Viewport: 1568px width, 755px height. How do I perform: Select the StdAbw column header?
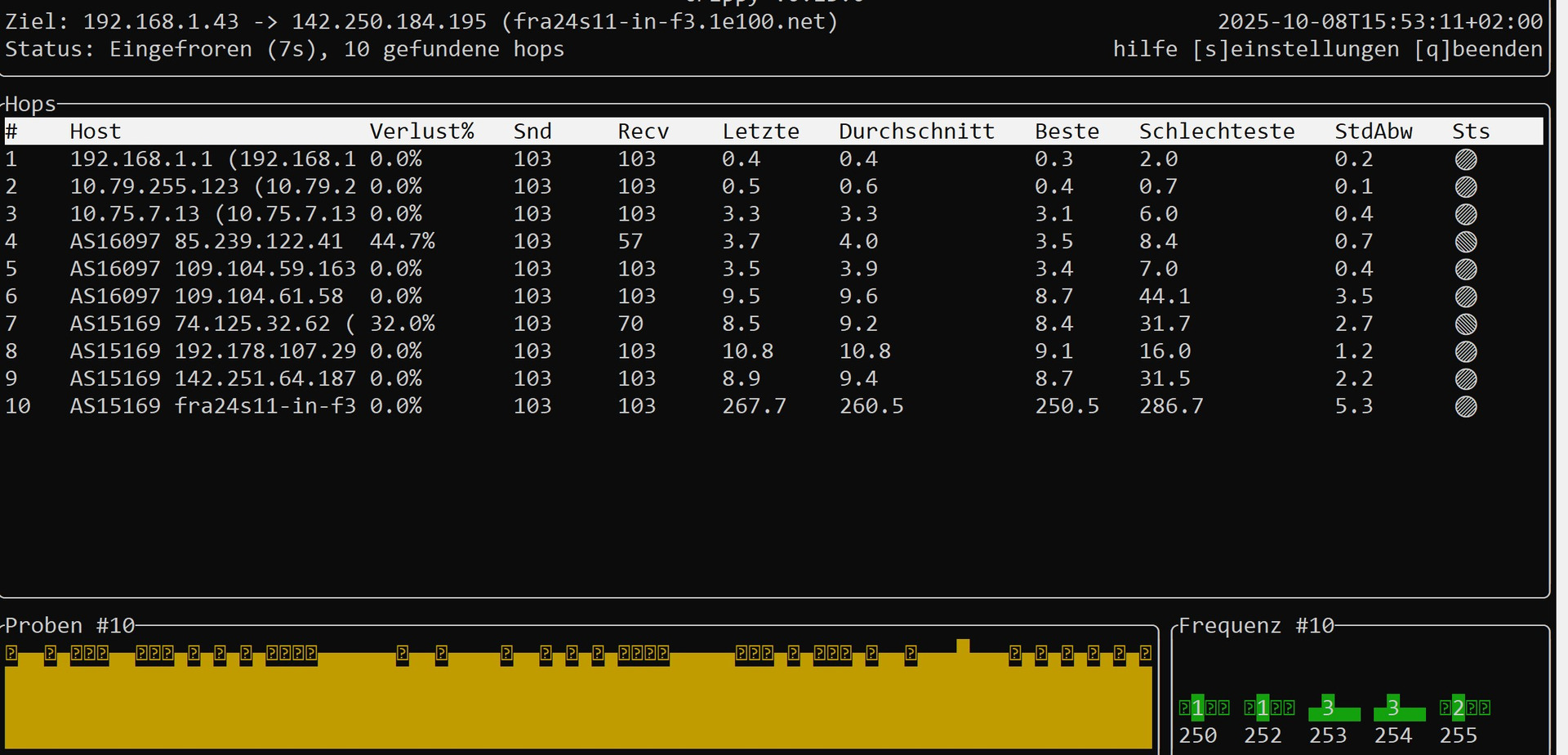(1374, 132)
